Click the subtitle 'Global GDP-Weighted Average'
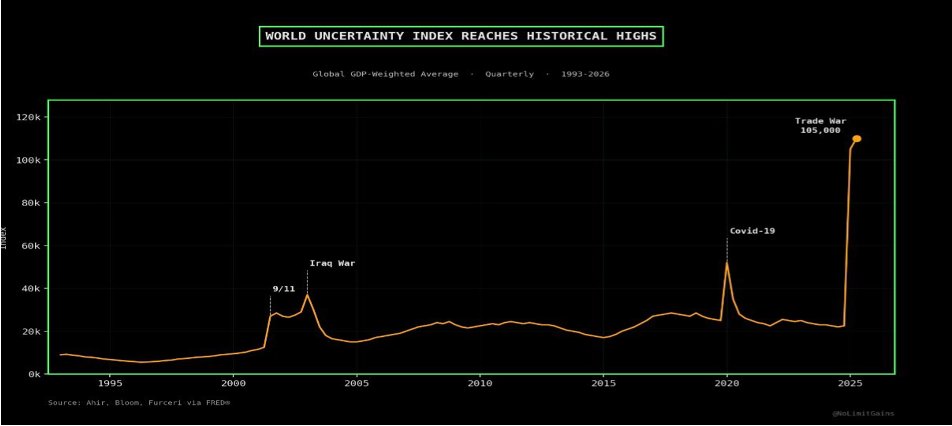This screenshot has height=426, width=952. pos(386,74)
